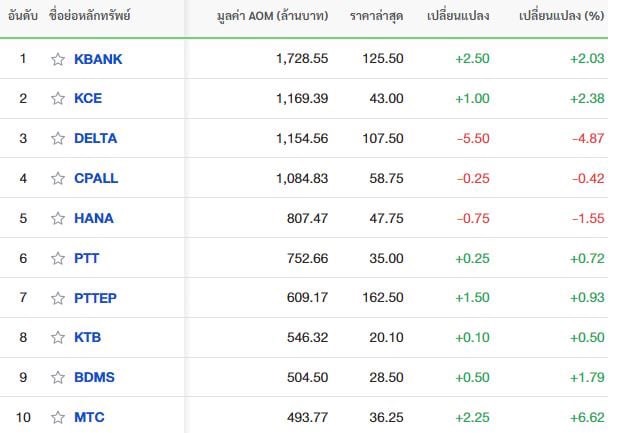Sort by อันดับ column header
630x433 pixels.
click(23, 16)
